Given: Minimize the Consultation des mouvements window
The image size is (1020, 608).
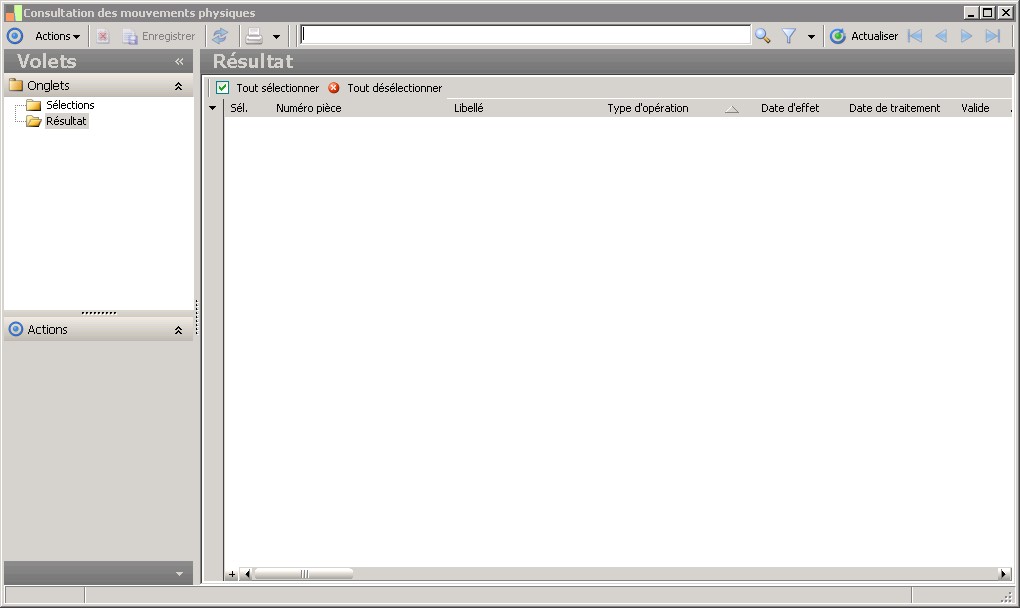Looking at the screenshot, I should (971, 12).
